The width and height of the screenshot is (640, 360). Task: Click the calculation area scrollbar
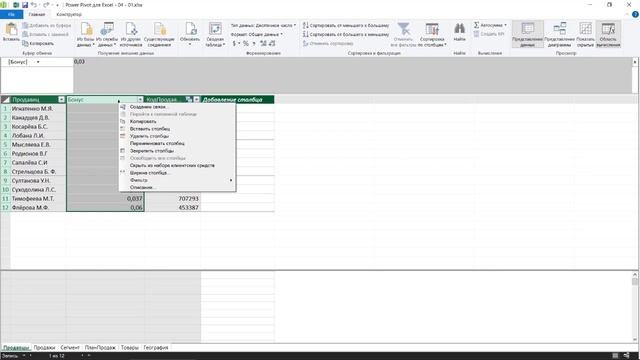[x=635, y=307]
